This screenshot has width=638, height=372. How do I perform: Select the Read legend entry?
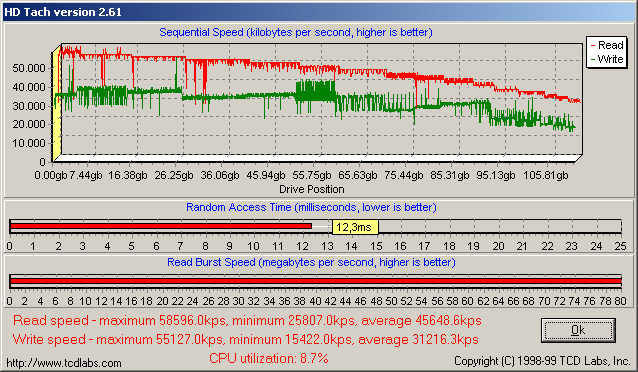(x=606, y=45)
